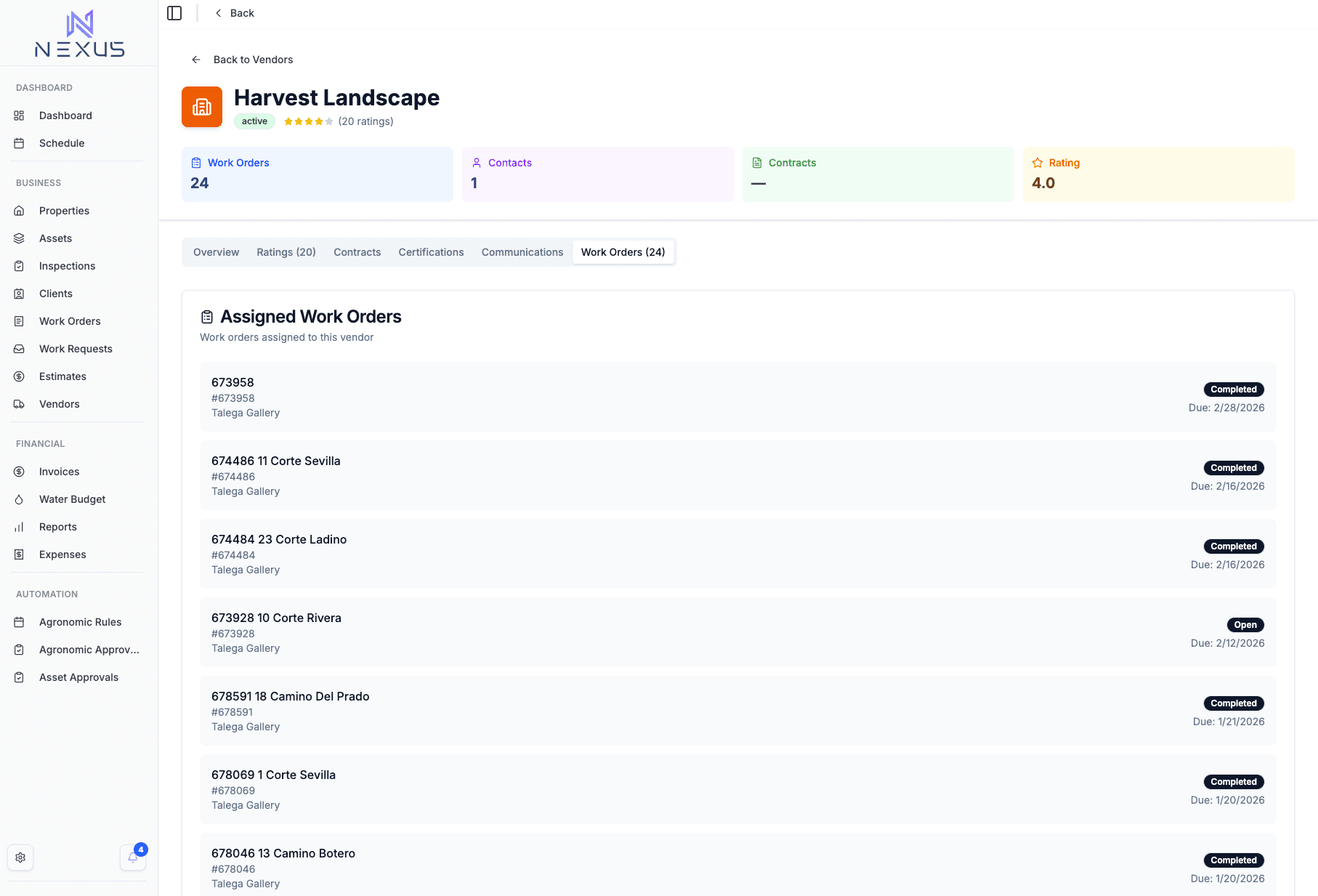Switch to the Communications tab

522,252
